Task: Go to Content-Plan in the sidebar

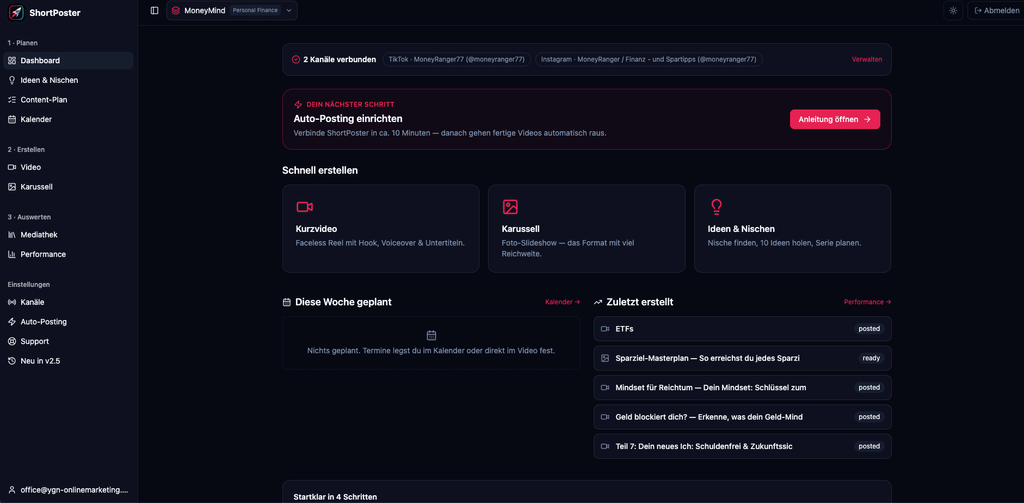Action: point(69,100)
